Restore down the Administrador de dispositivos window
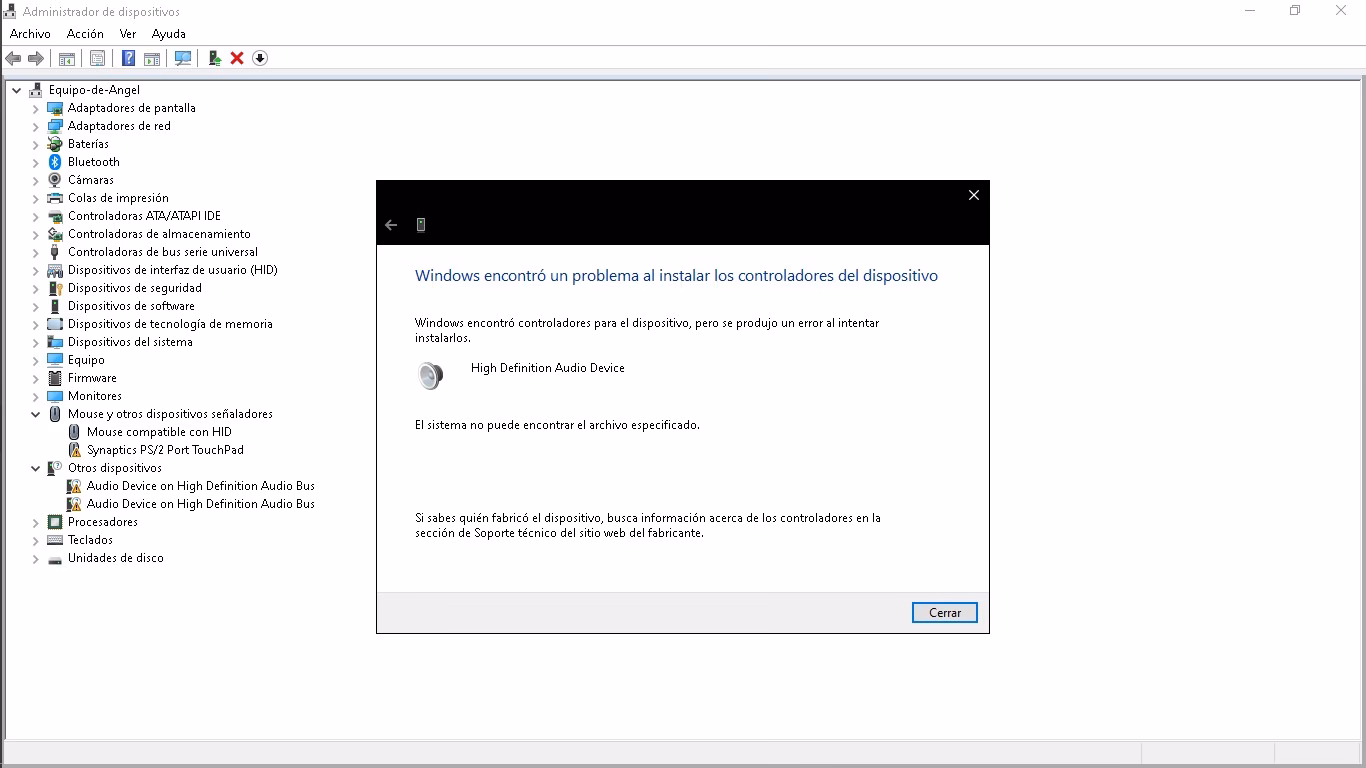The width and height of the screenshot is (1366, 768). [1295, 11]
